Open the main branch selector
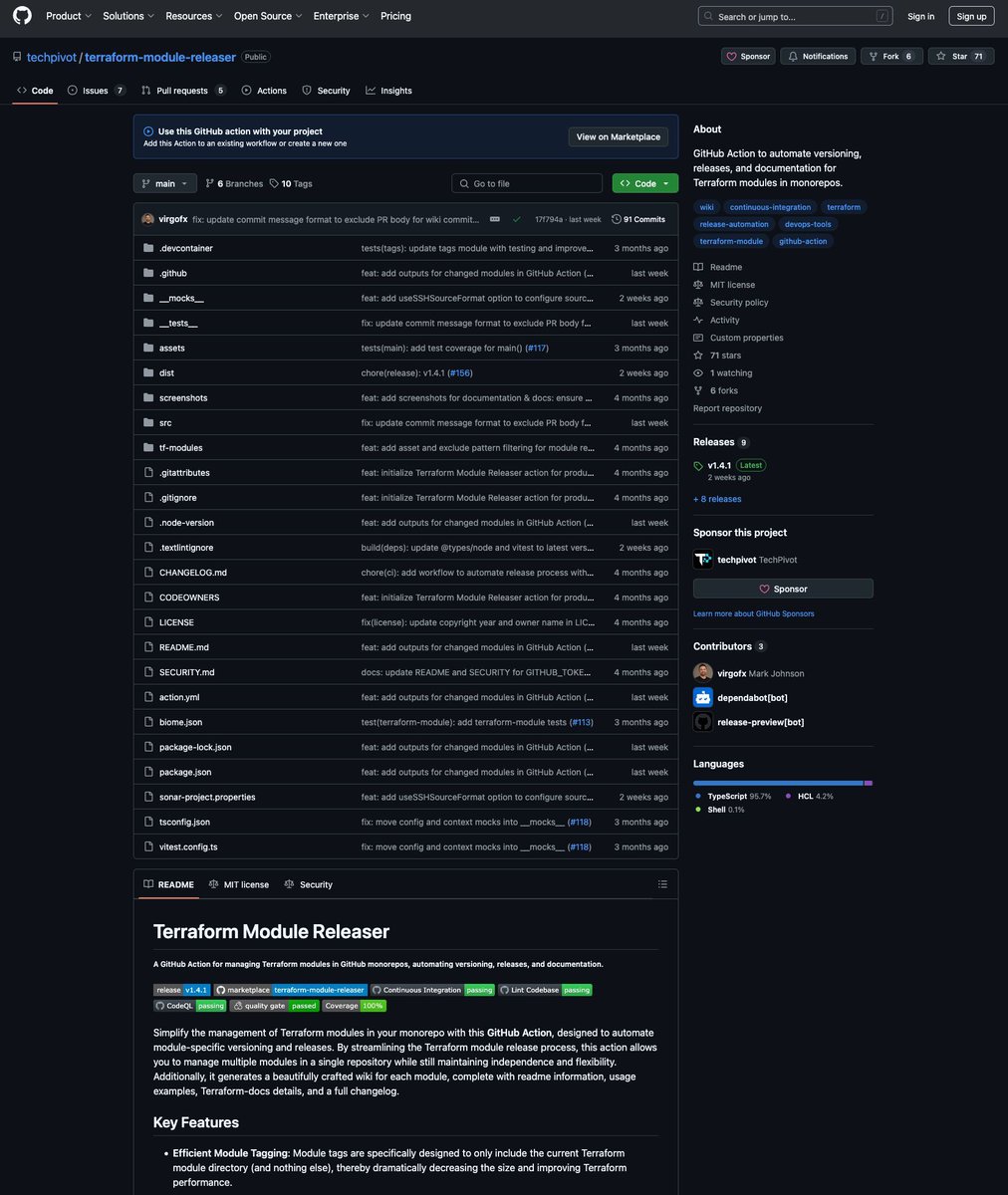 tap(164, 183)
